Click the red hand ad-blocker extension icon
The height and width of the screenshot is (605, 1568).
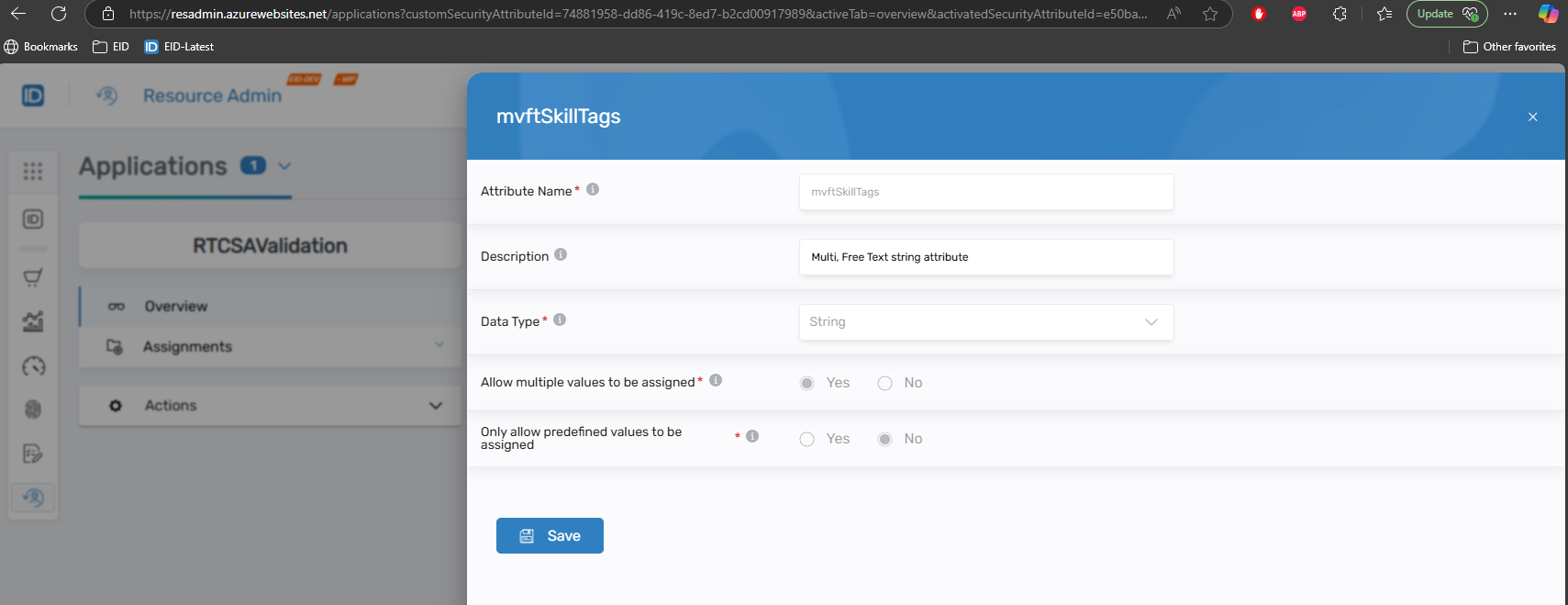point(1259,14)
